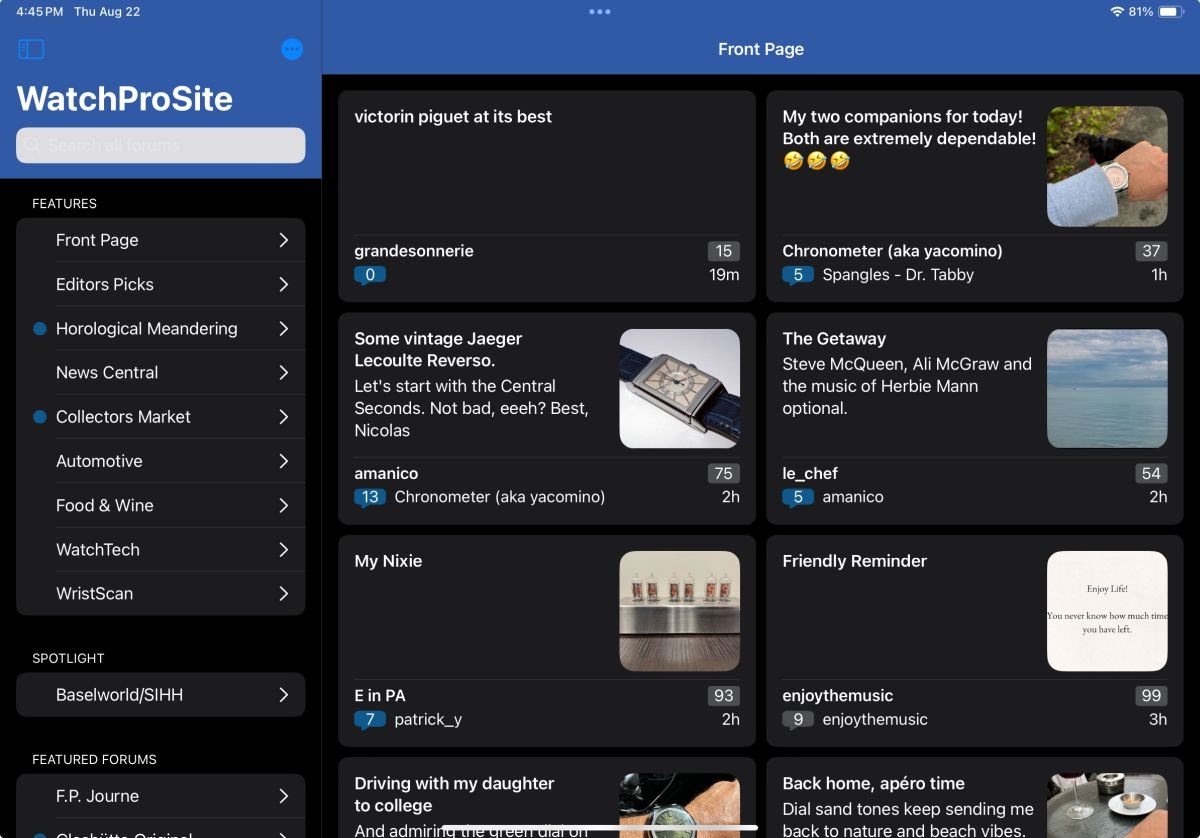Screen dimensions: 1200x838
Task: Search all forums field
Action: click(x=161, y=145)
